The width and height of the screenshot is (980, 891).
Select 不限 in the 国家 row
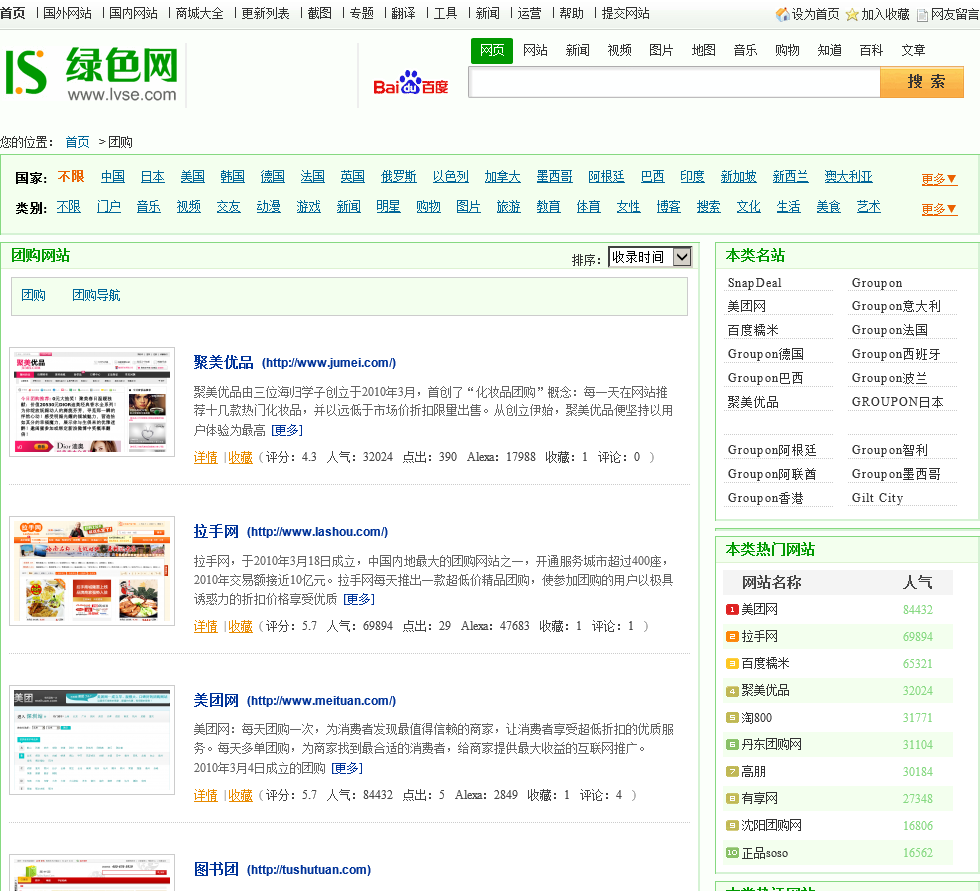[71, 177]
